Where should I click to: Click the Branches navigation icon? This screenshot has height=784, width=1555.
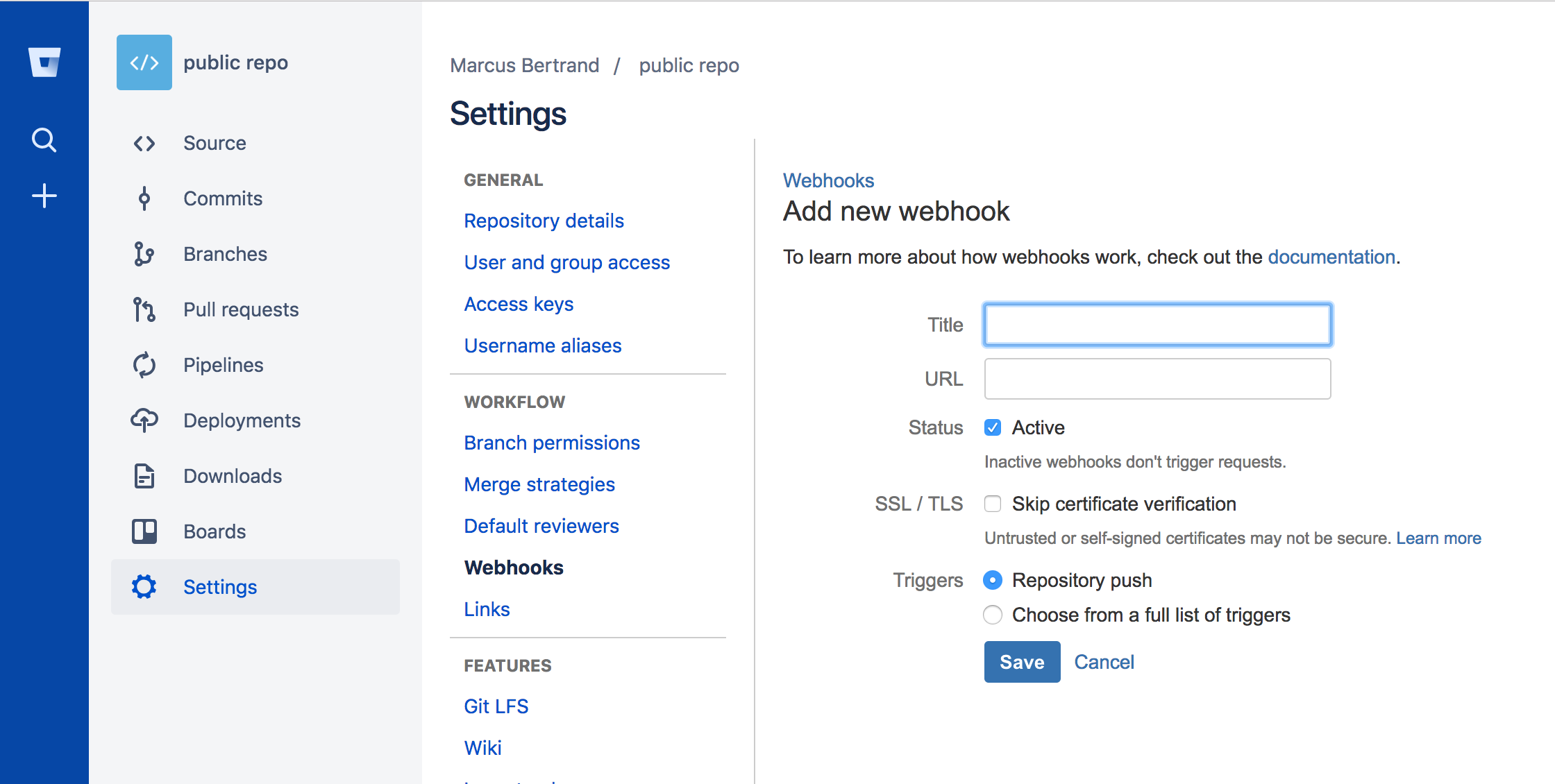click(145, 254)
